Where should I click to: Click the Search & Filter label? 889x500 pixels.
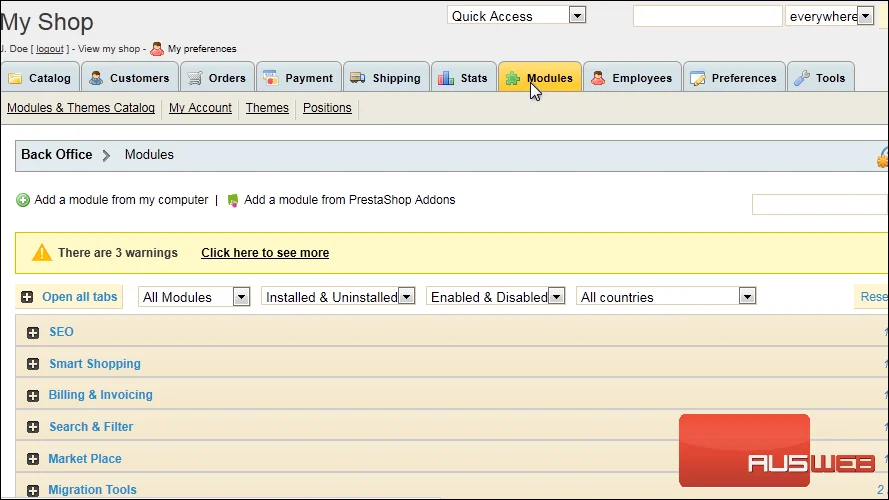(x=91, y=427)
